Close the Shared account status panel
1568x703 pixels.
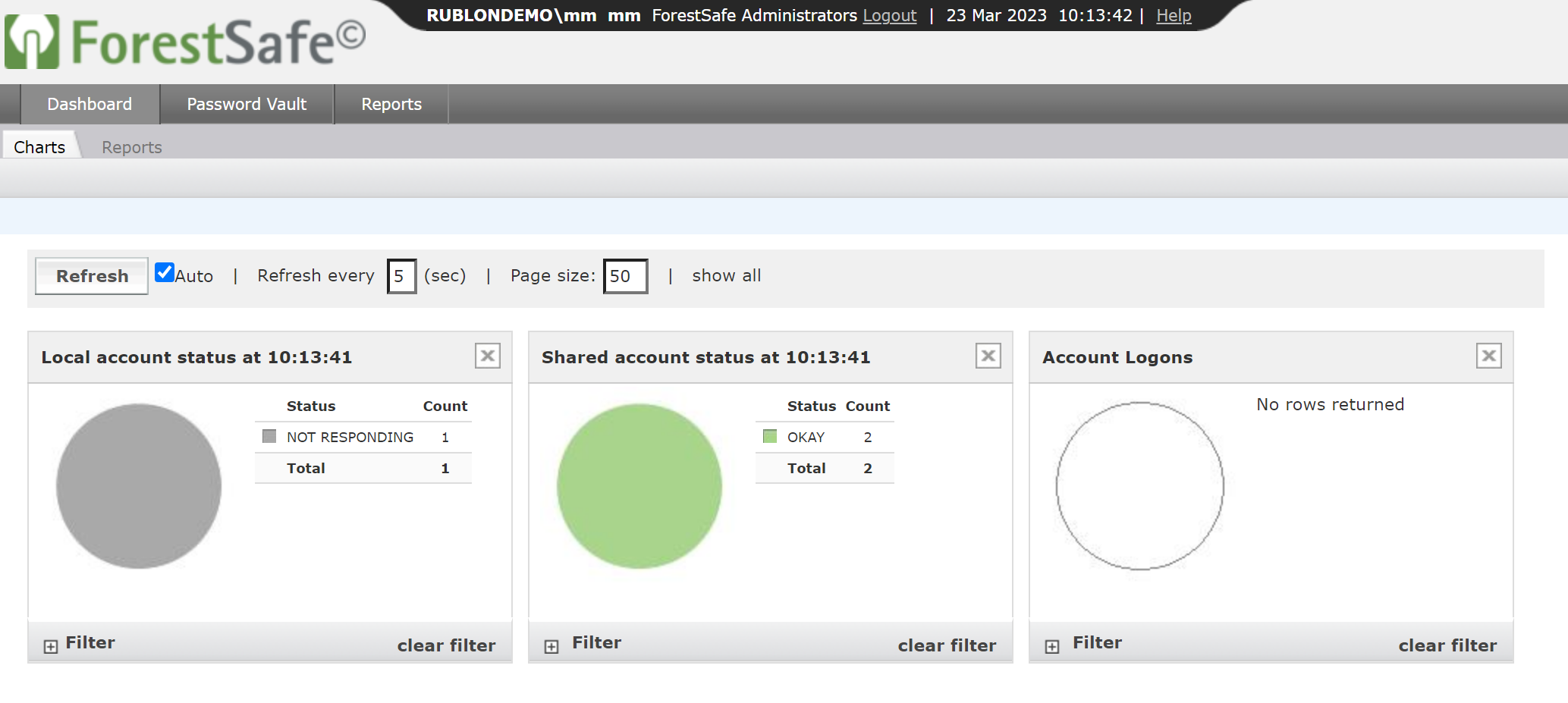point(988,356)
